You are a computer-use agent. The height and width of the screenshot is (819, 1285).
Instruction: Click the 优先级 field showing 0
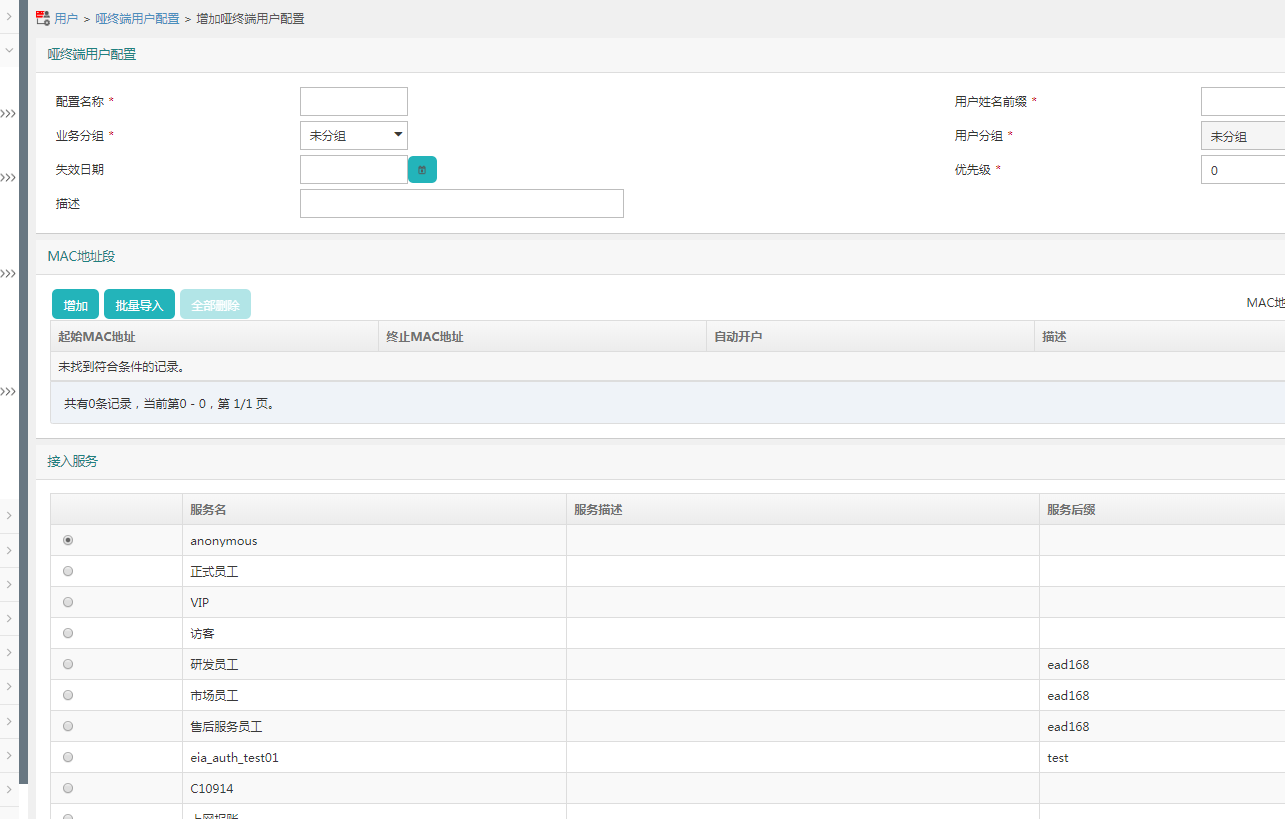tap(1243, 170)
